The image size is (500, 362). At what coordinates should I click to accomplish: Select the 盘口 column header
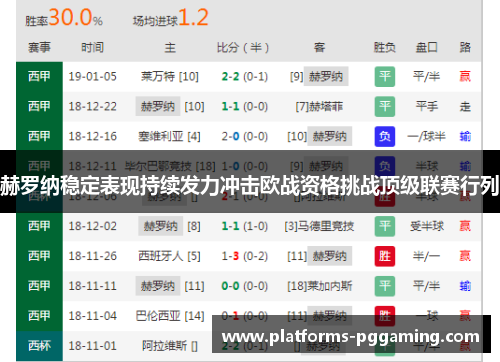(427, 47)
